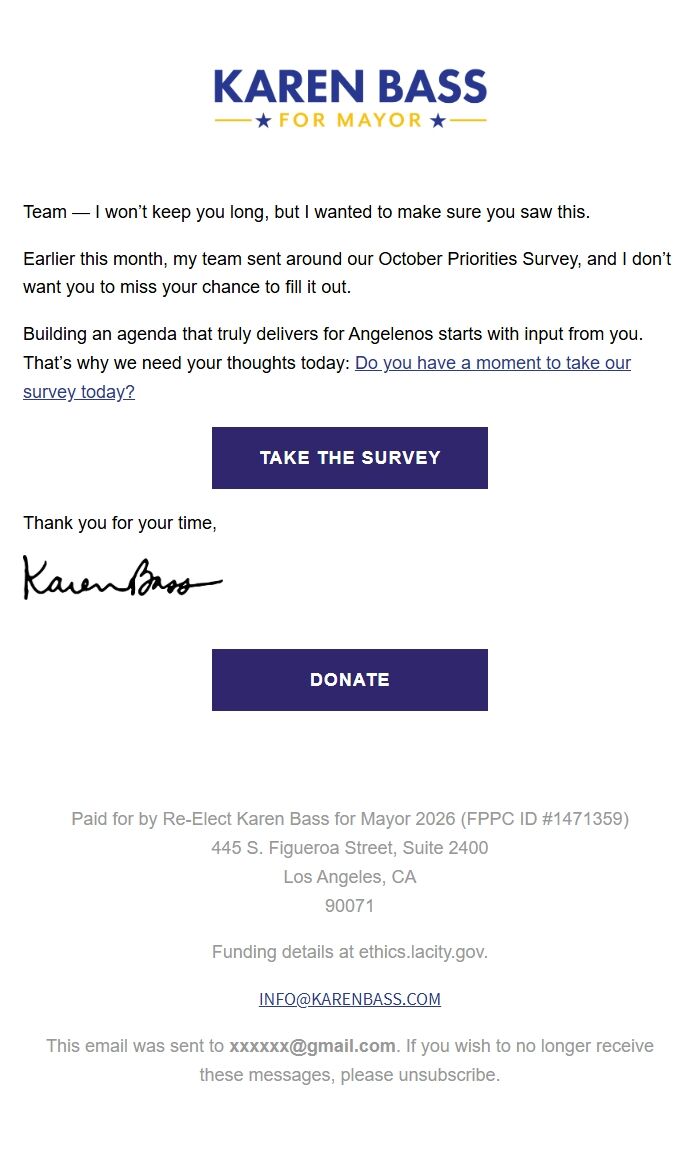This screenshot has height=1151, width=700.
Task: Click the "Paid for by Re-Elect Karen Bass" line
Action: (350, 819)
